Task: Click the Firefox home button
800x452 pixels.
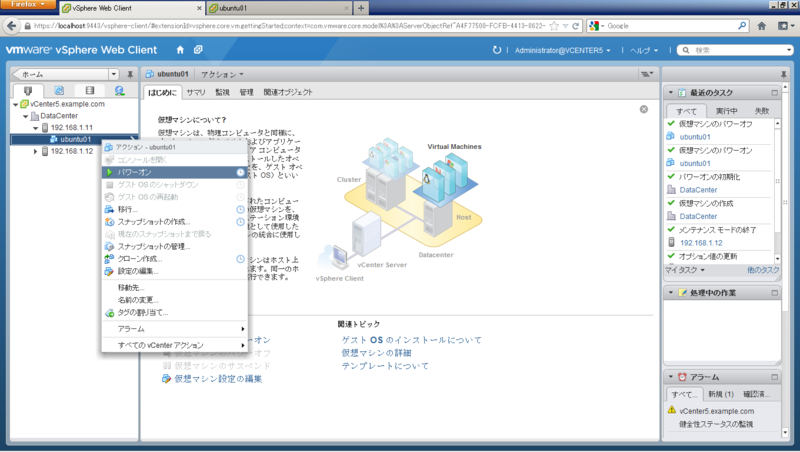Action: tap(762, 26)
